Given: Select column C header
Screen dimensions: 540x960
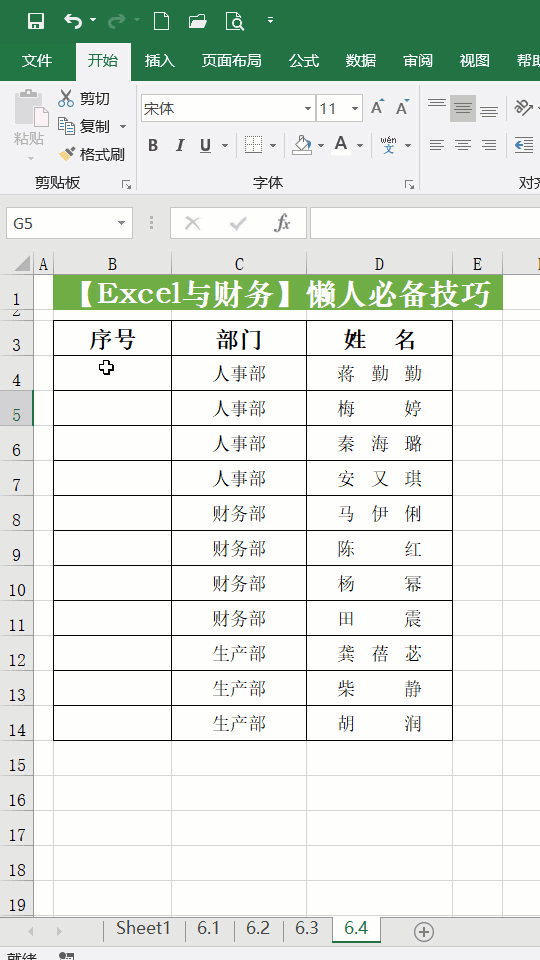Looking at the screenshot, I should (x=239, y=264).
